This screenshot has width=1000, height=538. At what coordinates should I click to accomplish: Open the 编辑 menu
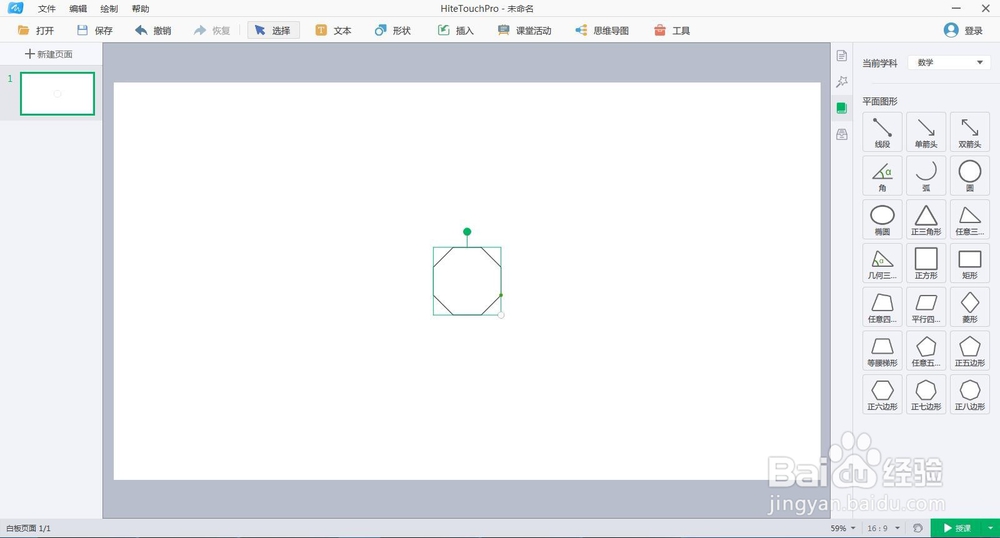pos(78,9)
